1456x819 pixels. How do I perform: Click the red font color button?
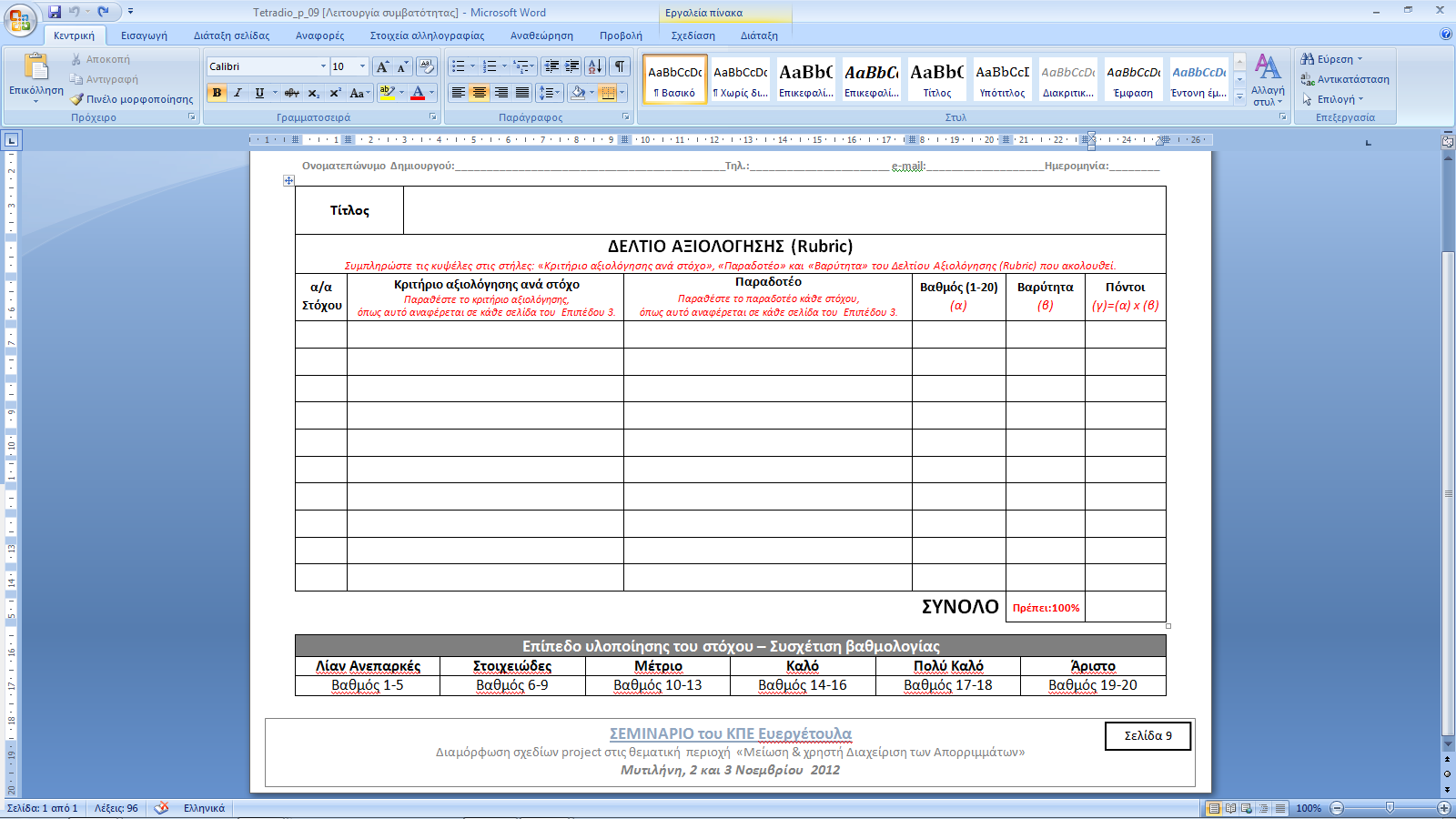pyautogui.click(x=418, y=93)
